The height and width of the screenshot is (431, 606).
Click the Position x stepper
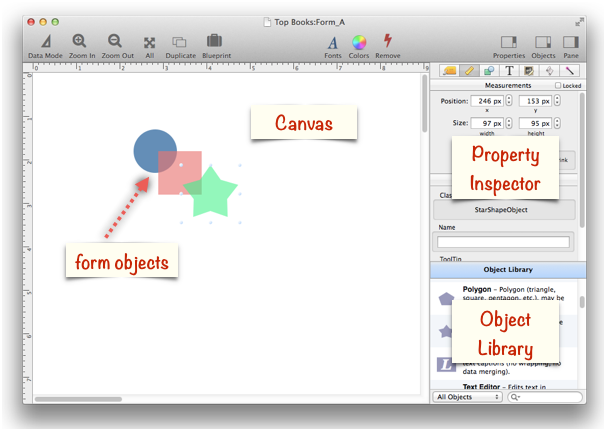(x=509, y=101)
